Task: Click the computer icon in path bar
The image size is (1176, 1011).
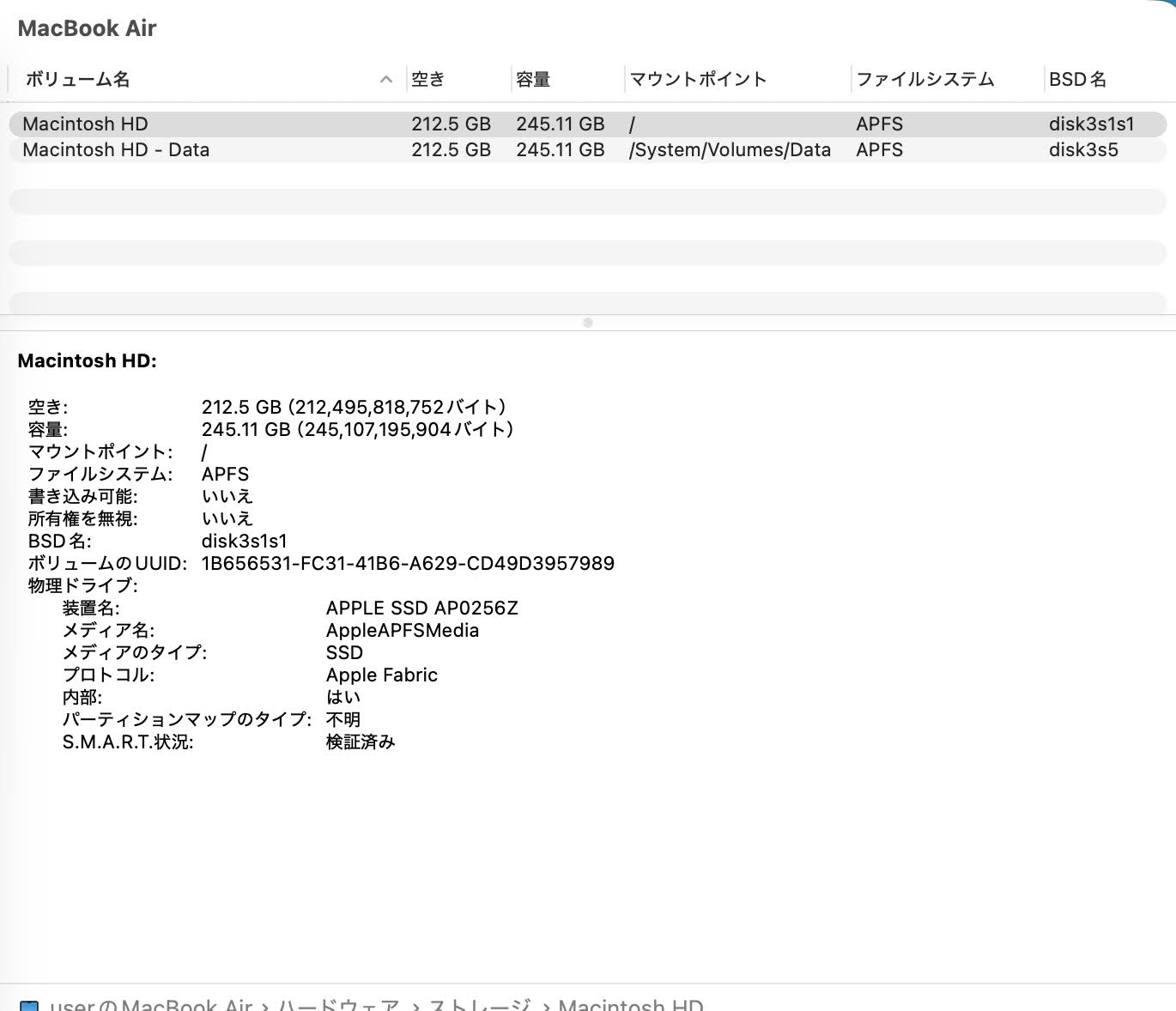Action: [x=29, y=1005]
